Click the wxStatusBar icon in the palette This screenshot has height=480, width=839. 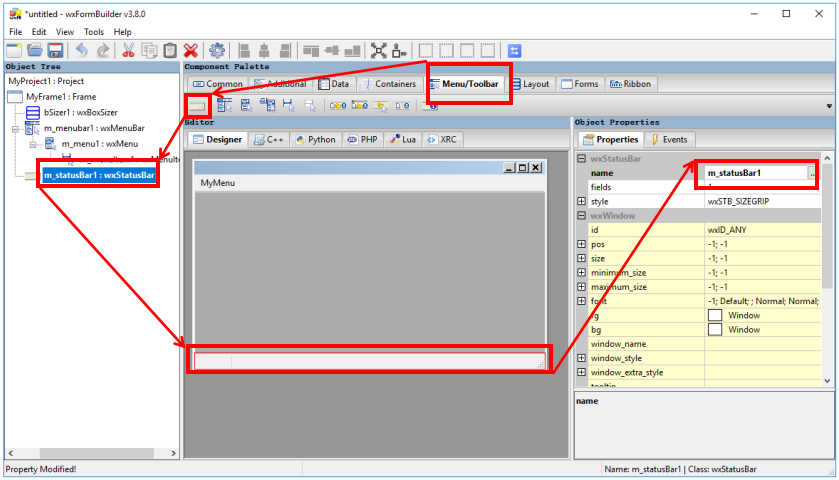pos(197,104)
